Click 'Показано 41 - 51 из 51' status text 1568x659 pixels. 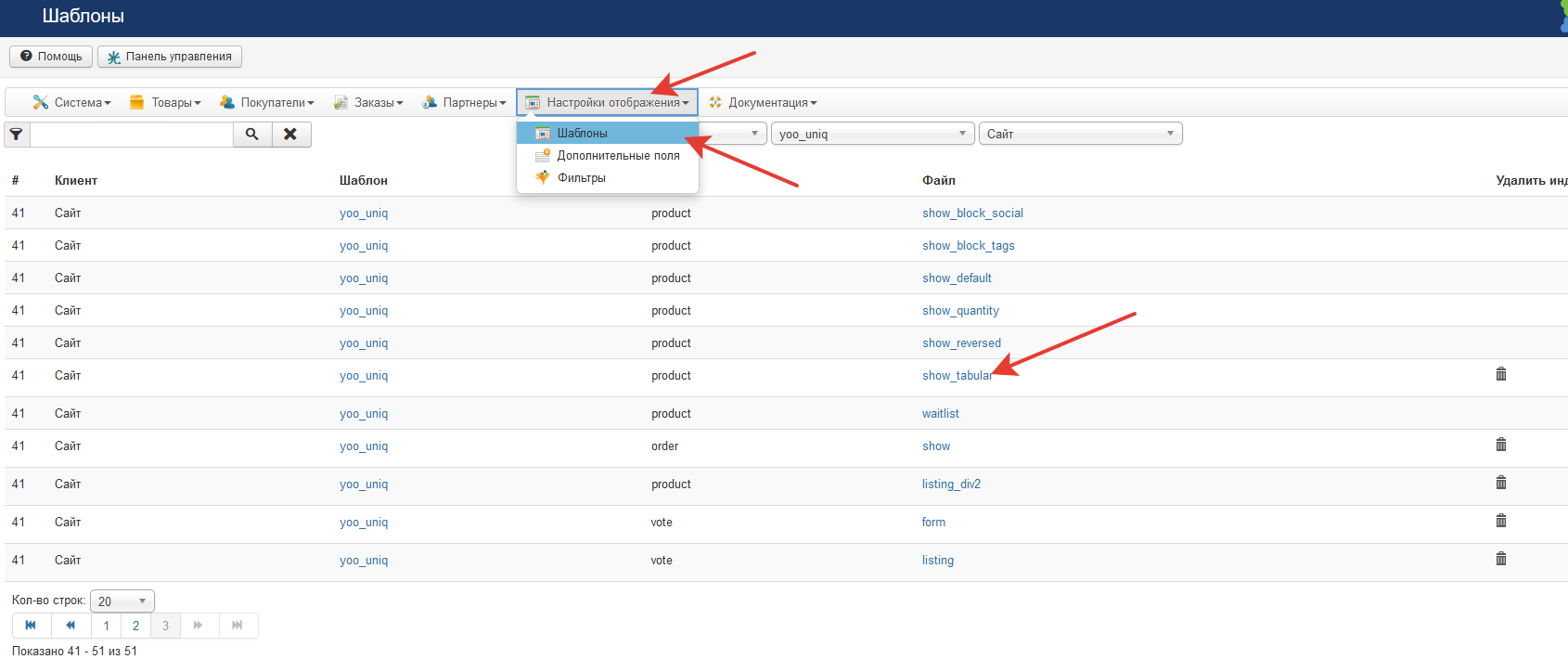click(x=74, y=651)
